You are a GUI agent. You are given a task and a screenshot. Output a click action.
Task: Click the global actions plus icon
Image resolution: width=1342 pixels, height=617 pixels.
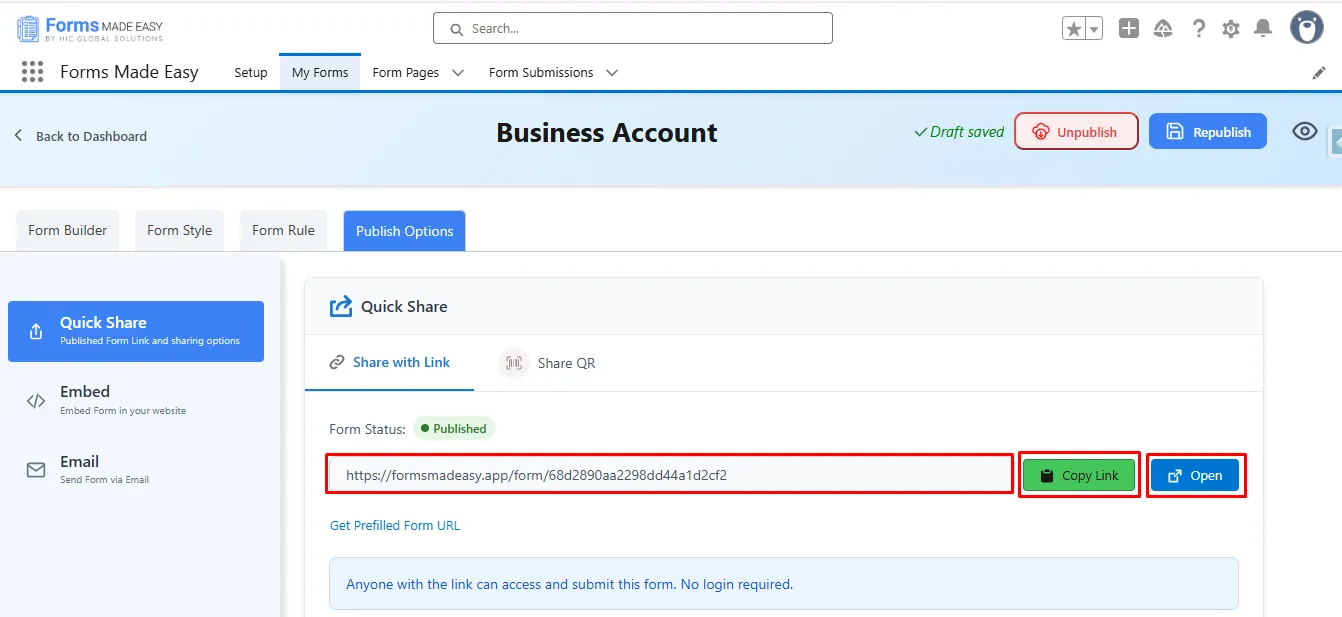(1129, 29)
